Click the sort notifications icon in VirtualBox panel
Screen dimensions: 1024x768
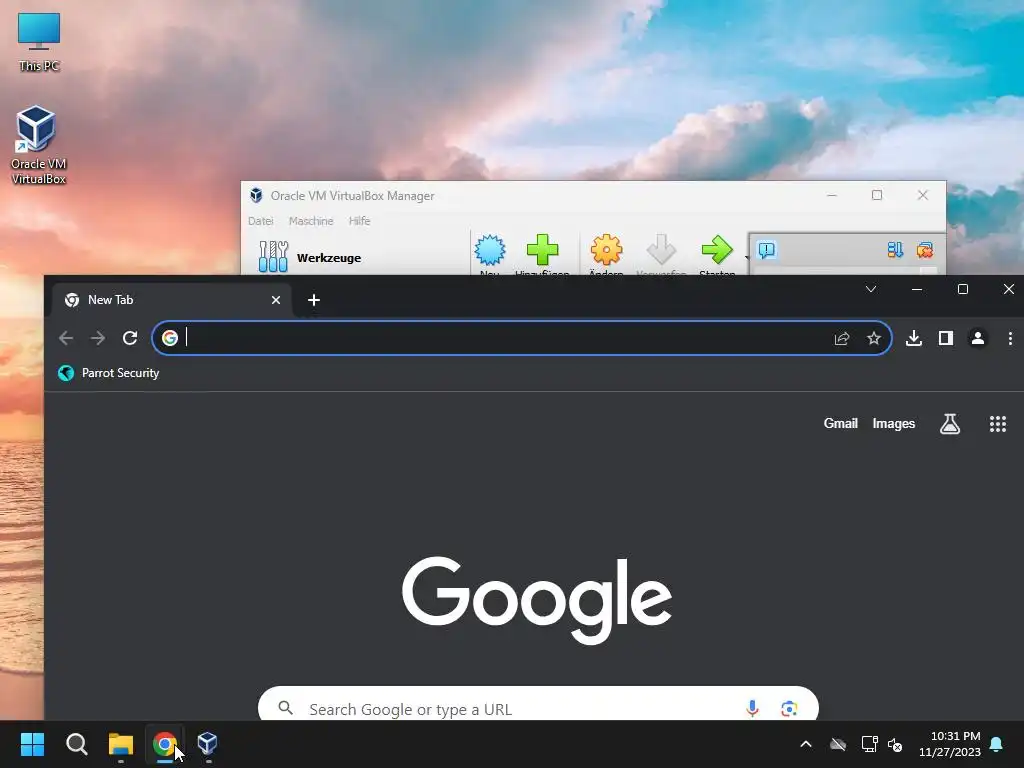[895, 250]
